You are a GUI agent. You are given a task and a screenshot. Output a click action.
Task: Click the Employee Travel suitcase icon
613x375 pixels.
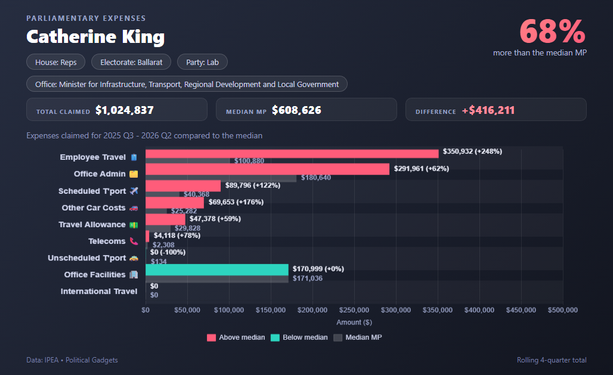[x=134, y=157]
